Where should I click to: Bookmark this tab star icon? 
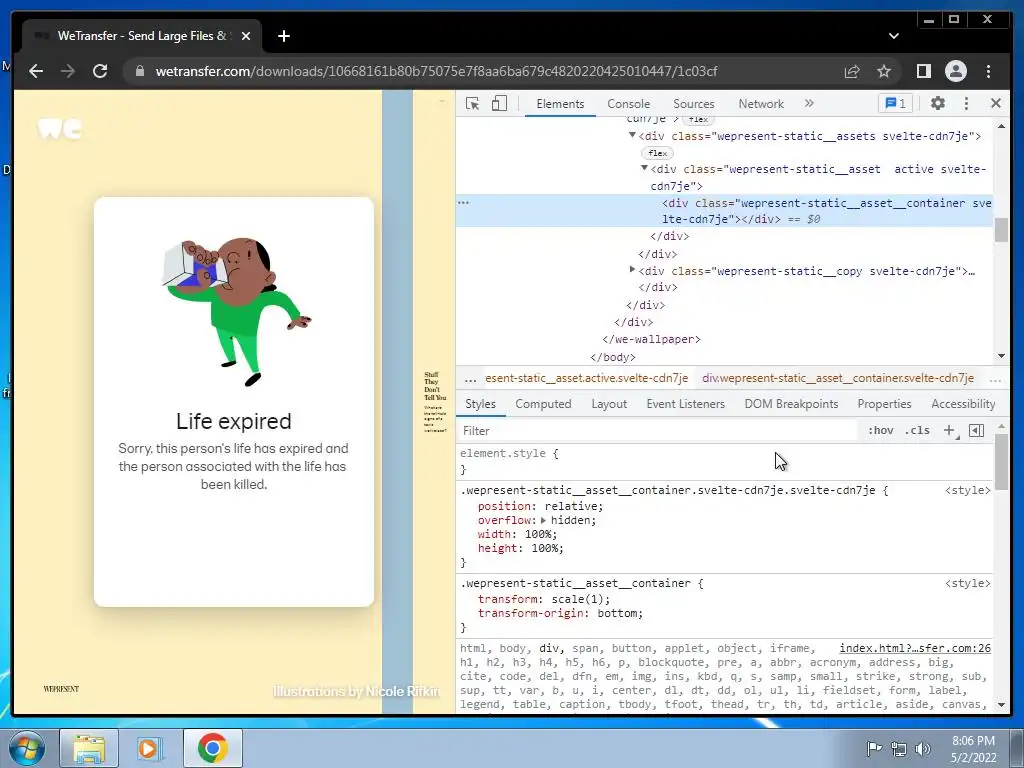(884, 71)
